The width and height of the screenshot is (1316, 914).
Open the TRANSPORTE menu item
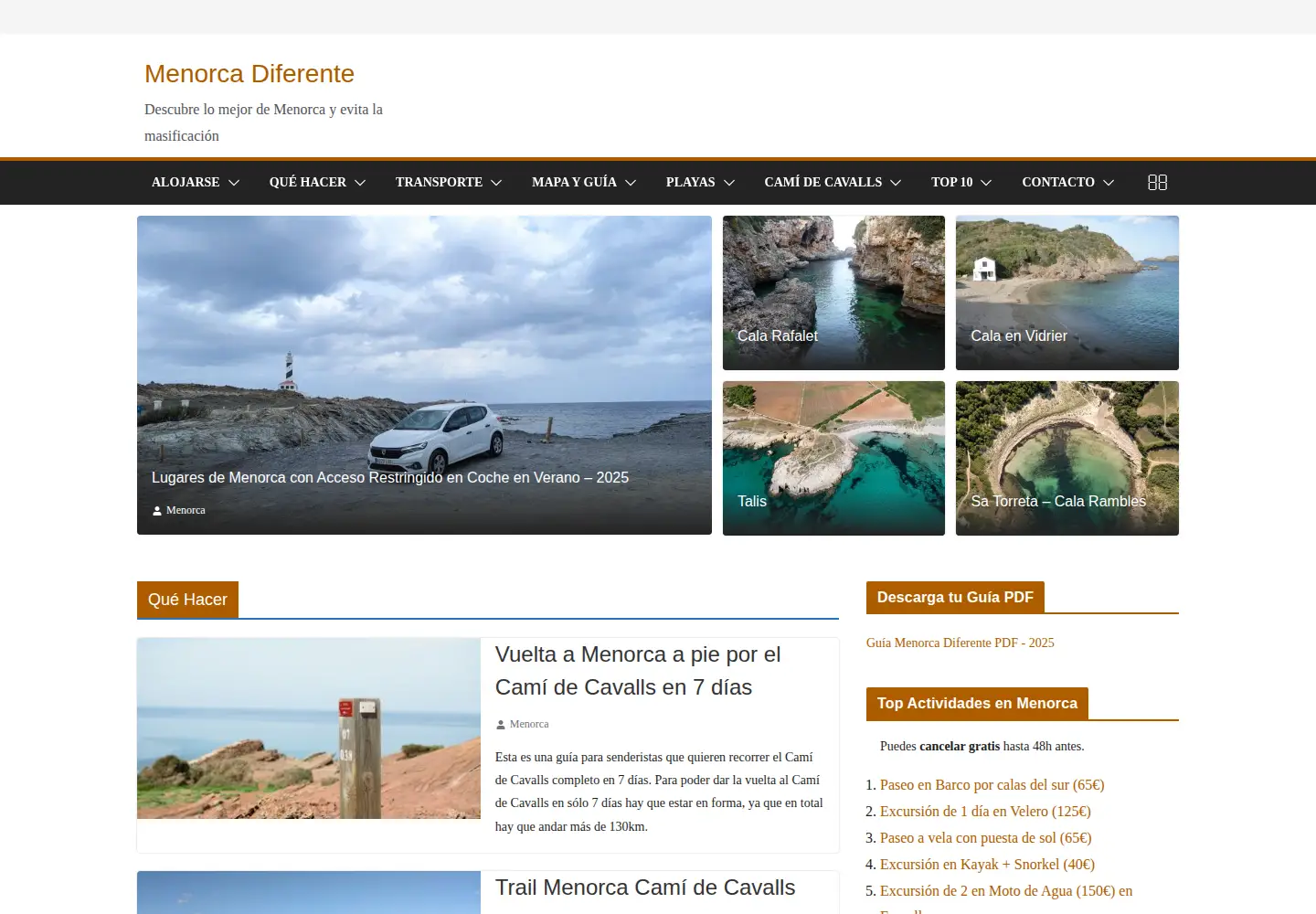pos(439,182)
